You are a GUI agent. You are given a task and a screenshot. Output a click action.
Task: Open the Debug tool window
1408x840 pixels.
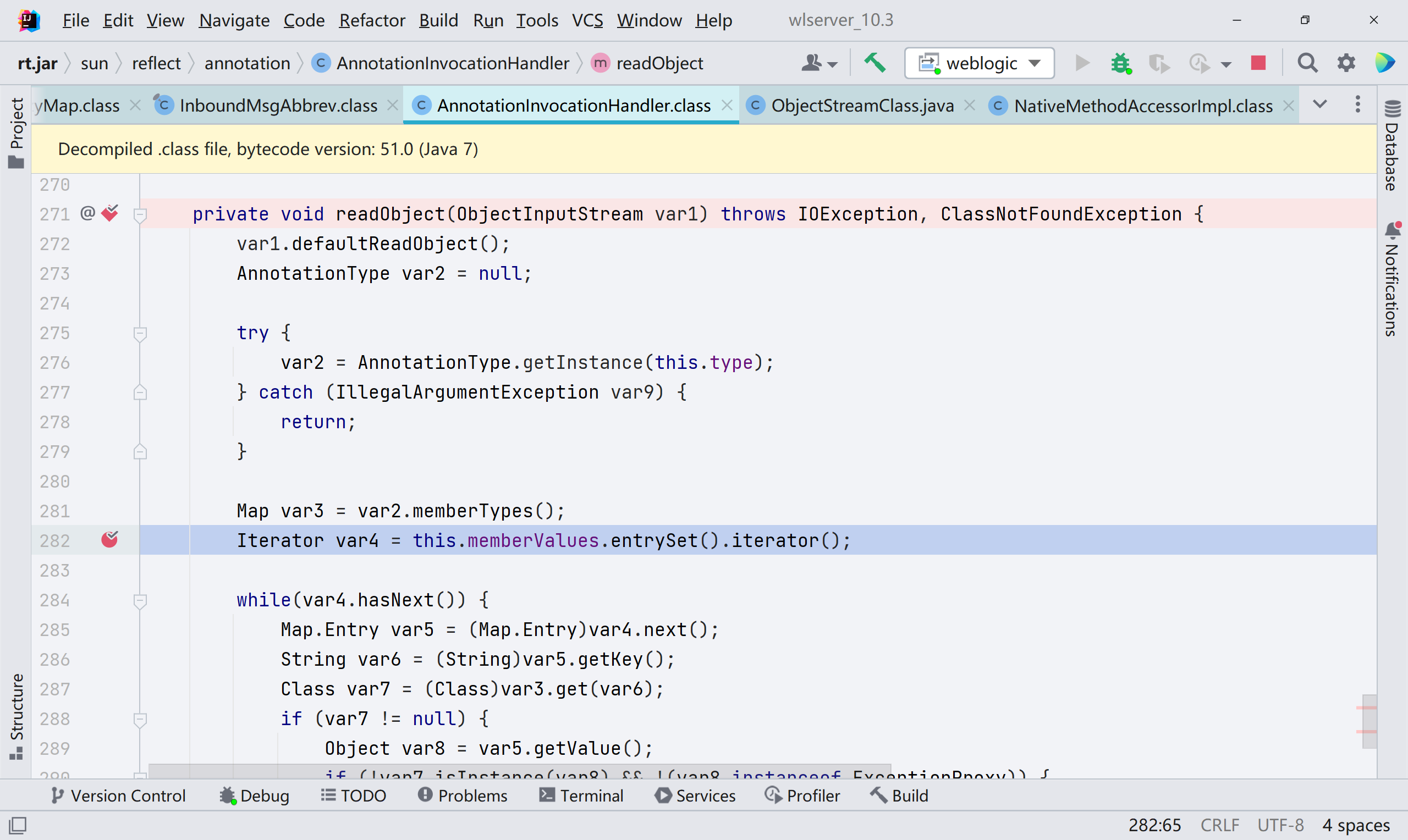[254, 795]
